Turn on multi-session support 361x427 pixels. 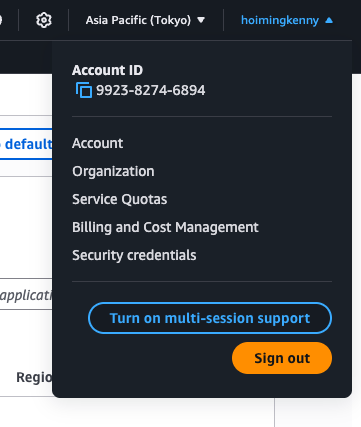(210, 318)
